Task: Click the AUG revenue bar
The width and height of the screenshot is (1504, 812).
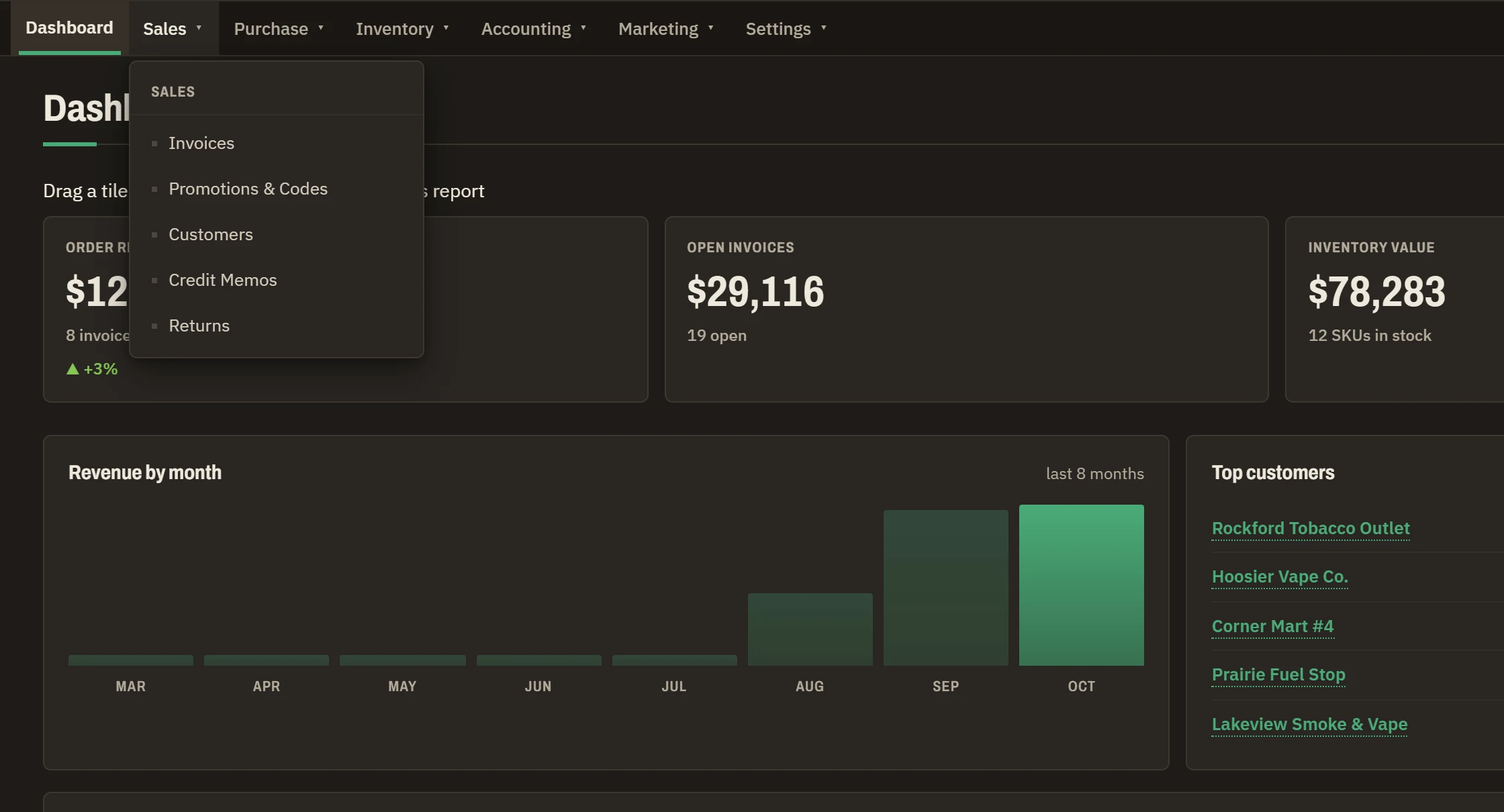Action: (810, 629)
